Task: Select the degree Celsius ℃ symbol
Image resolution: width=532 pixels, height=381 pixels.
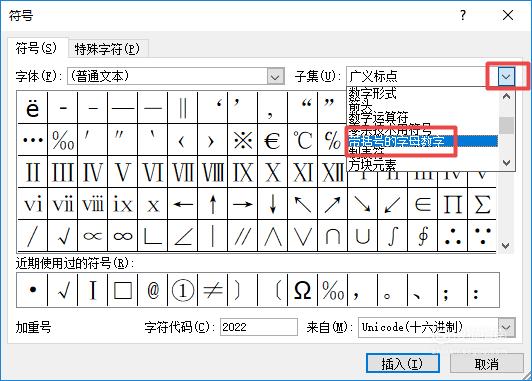Action: pyautogui.click(x=303, y=139)
